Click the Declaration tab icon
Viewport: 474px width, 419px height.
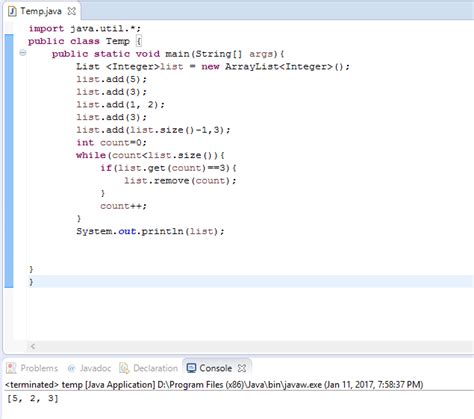[124, 368]
